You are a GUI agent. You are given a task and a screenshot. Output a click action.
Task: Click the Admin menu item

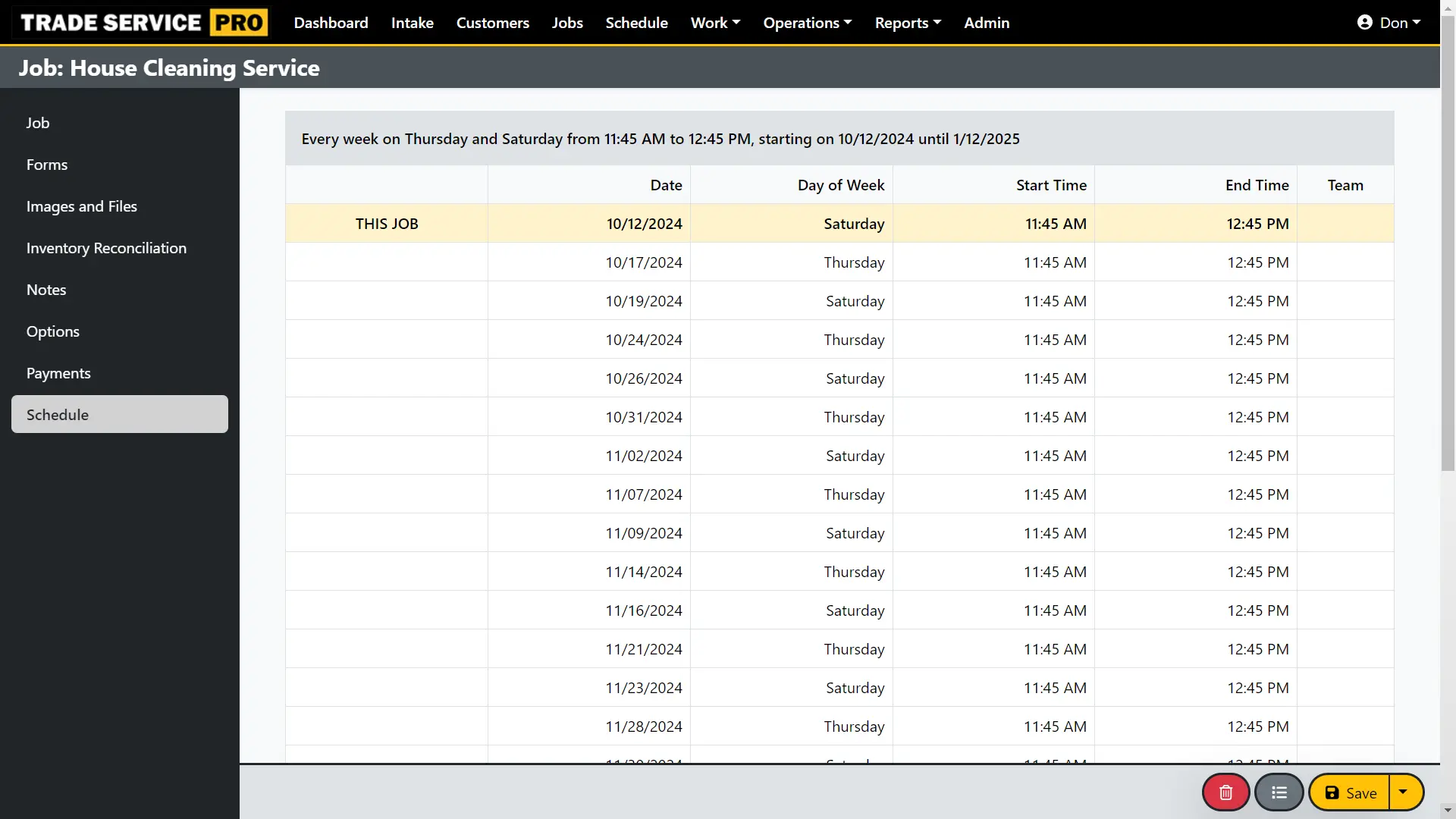click(986, 22)
